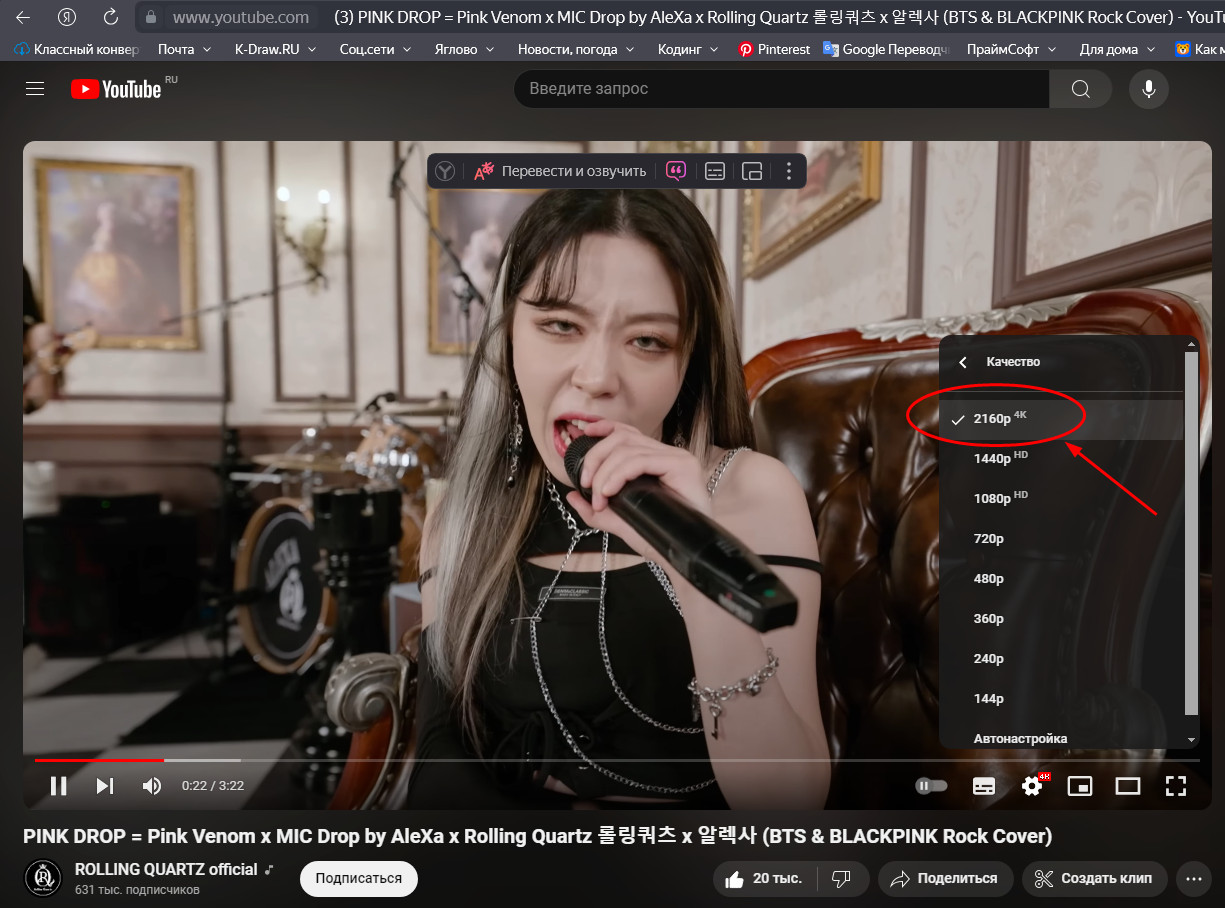Click the search magnifier button
1225x908 pixels.
[x=1080, y=89]
